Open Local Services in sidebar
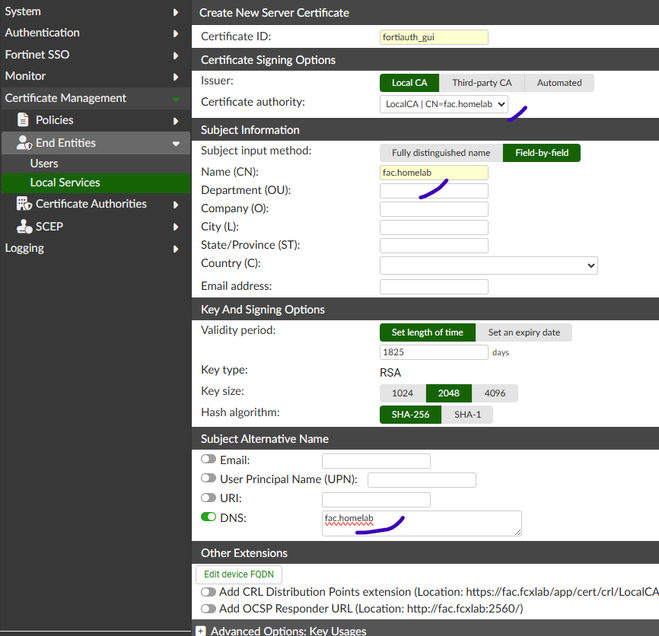This screenshot has height=636, width=659. 65,183
